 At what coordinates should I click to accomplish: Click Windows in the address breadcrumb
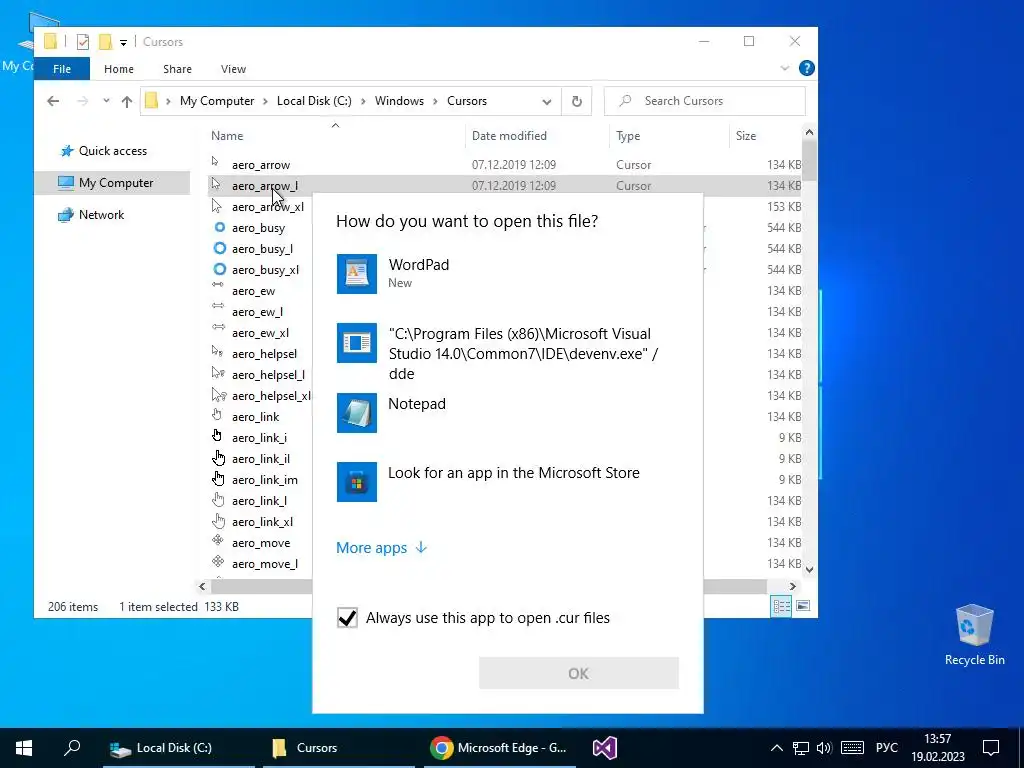[399, 101]
